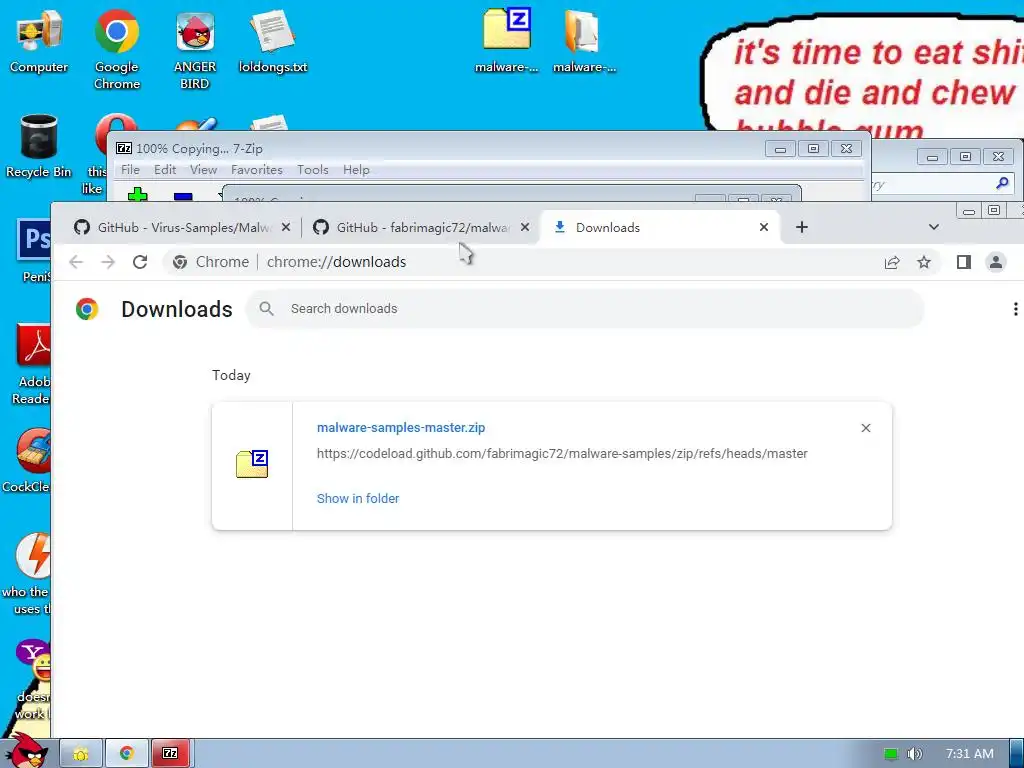
Task: Open the ANGER BIRD desktop icon
Action: 195,48
